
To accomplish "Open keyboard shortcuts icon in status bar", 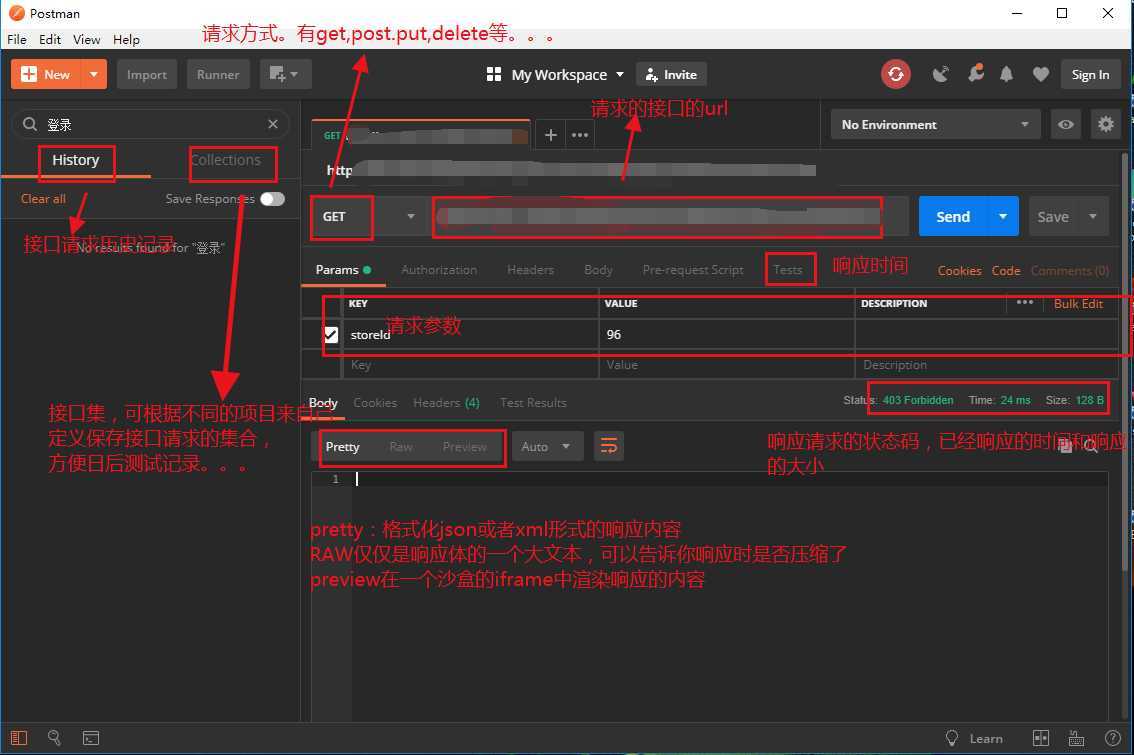I will (x=1076, y=738).
